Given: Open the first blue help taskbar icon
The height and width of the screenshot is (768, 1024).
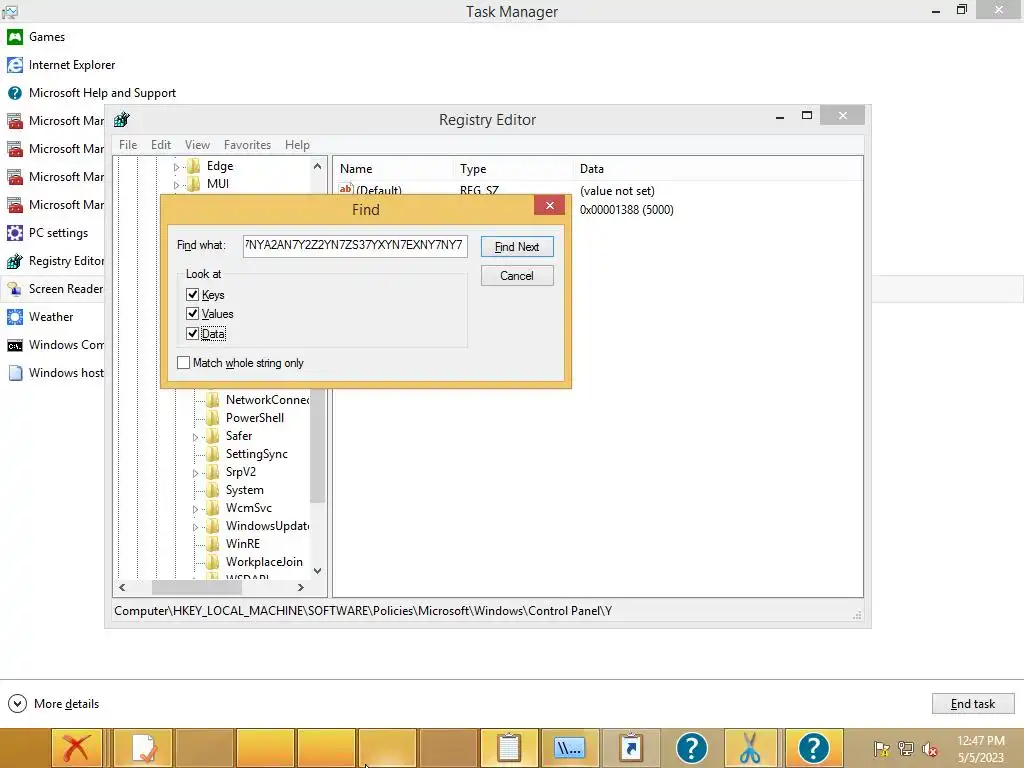Looking at the screenshot, I should tap(692, 748).
